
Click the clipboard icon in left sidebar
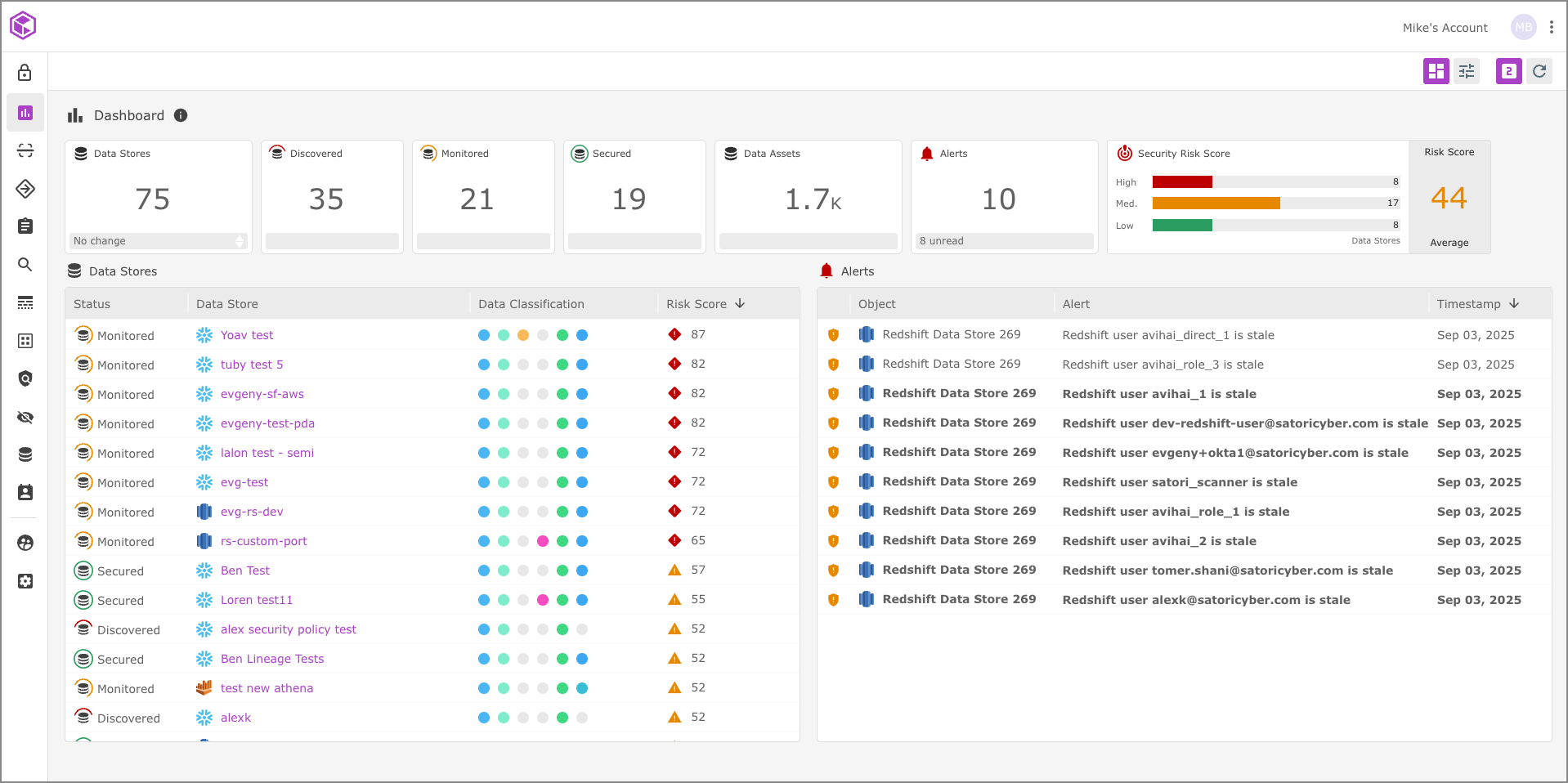click(25, 226)
